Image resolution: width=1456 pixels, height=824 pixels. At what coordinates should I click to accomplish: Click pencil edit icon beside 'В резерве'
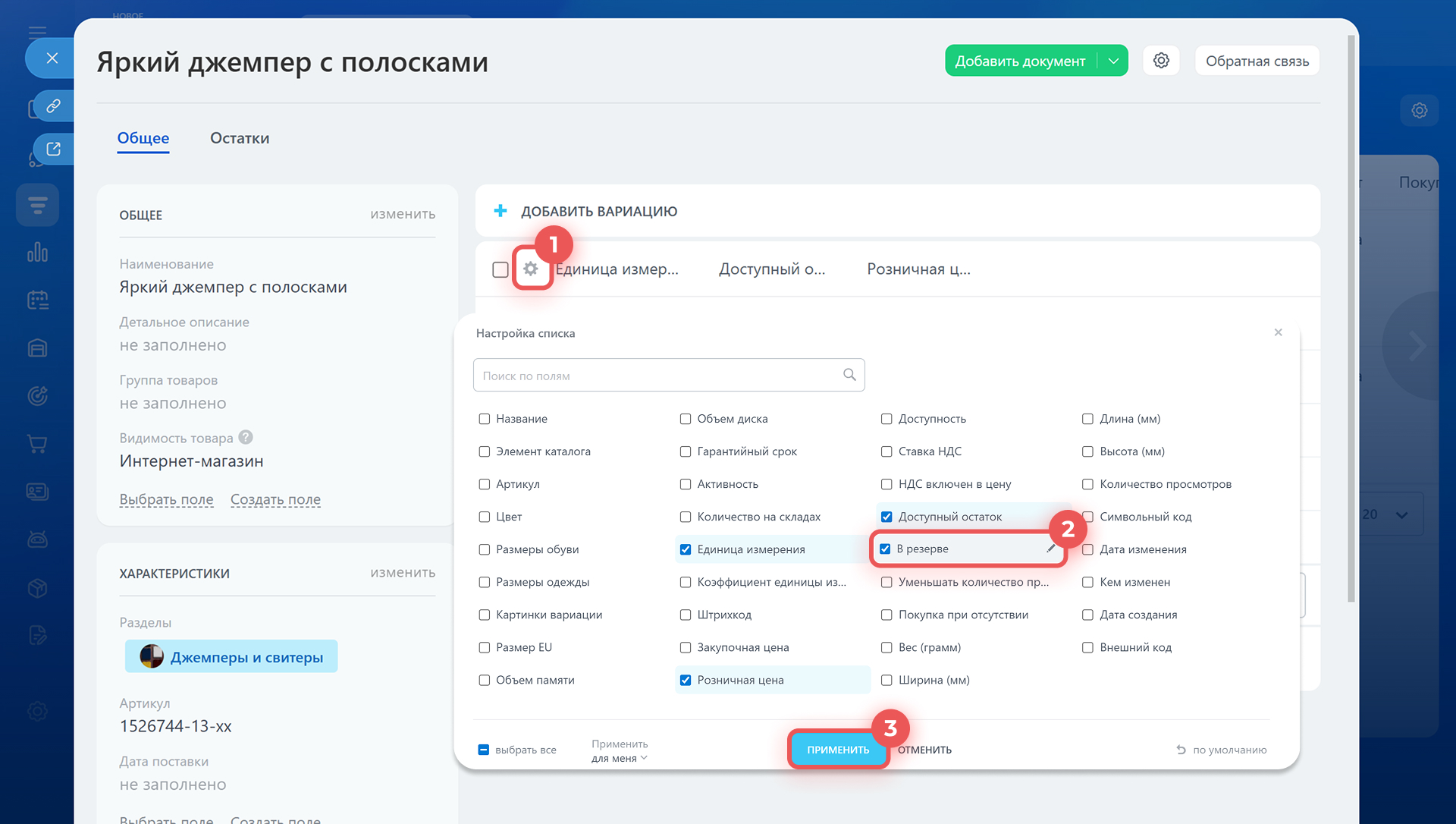tap(1051, 549)
